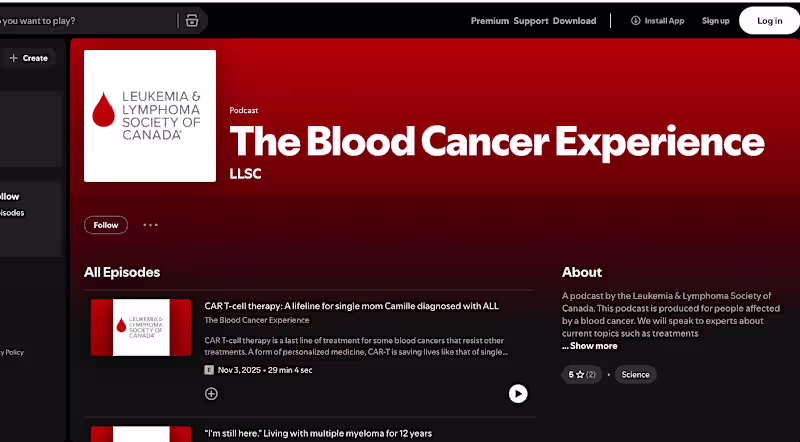
Task: Click the podcast cover art image
Action: (x=150, y=116)
